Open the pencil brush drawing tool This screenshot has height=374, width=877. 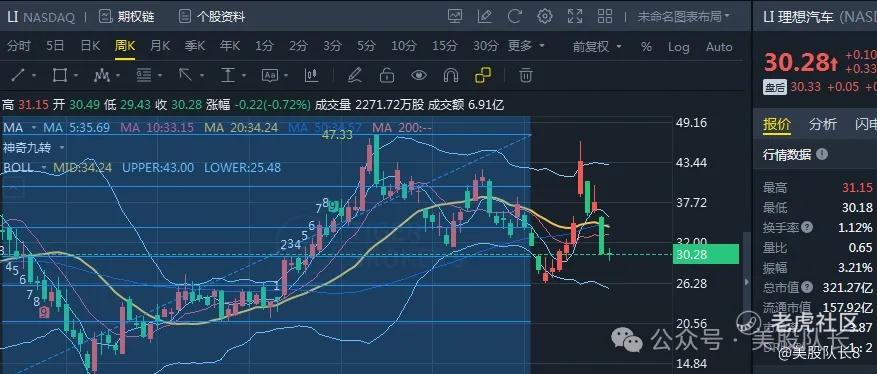coord(354,75)
